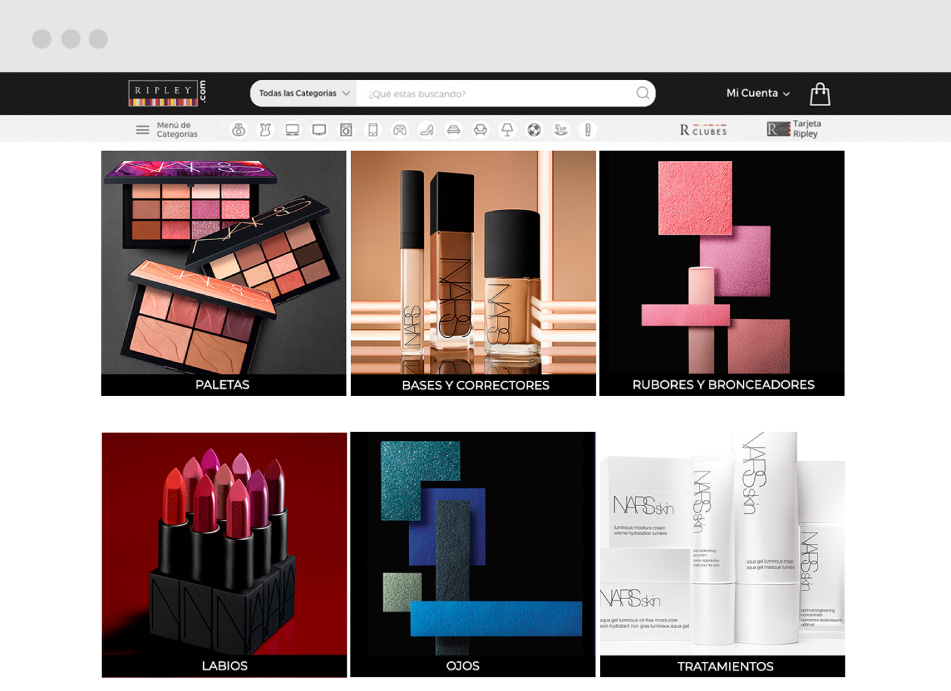The height and width of the screenshot is (691, 951).
Task: Select the washing machine appliances icon
Action: (346, 130)
